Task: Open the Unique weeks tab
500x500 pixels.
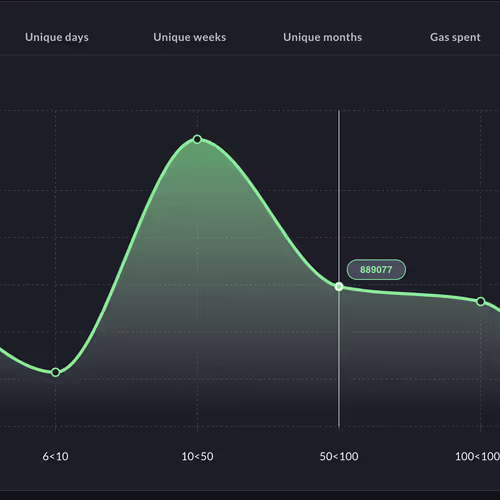Action: pyautogui.click(x=190, y=37)
